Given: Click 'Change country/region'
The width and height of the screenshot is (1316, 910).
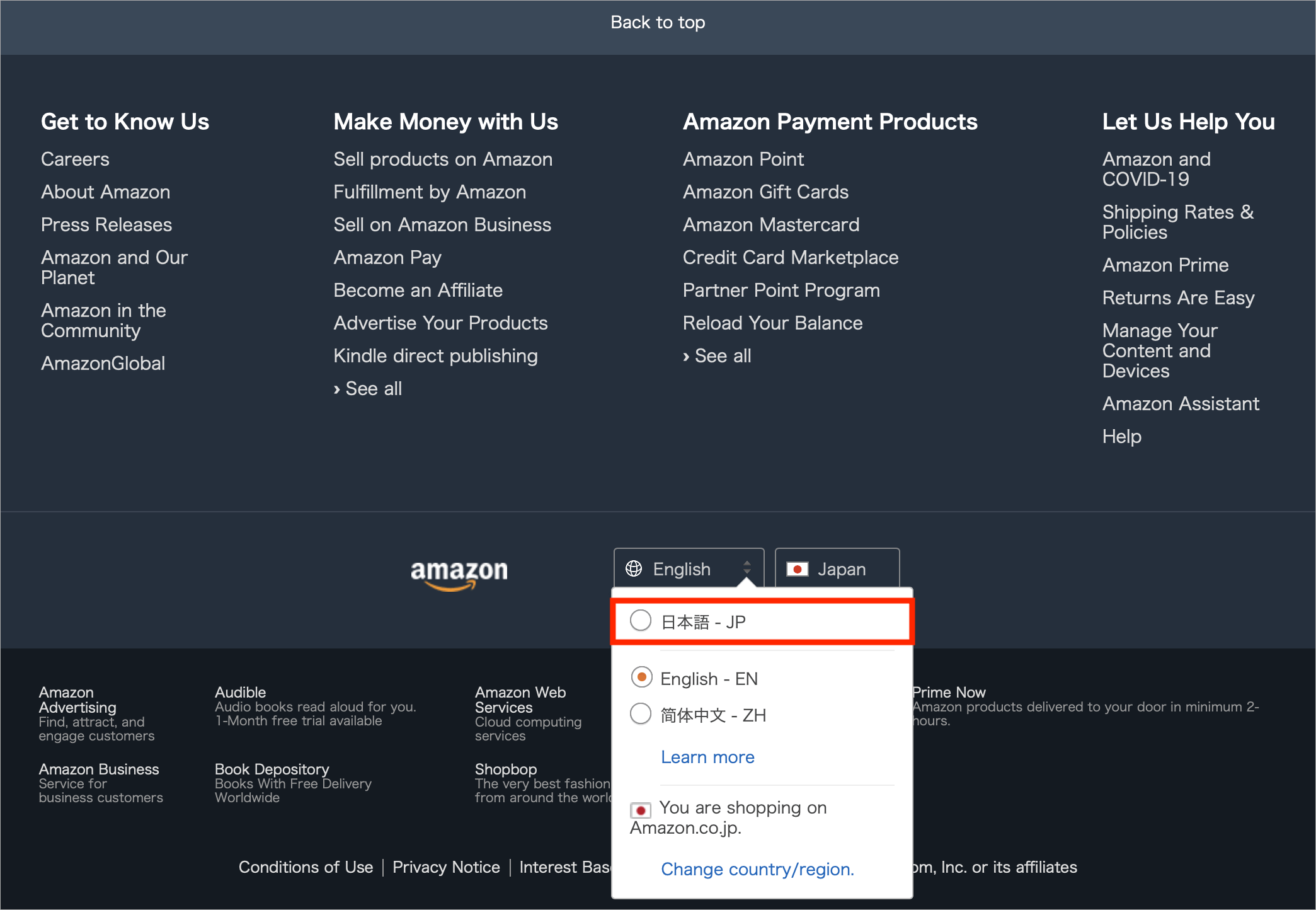Looking at the screenshot, I should pyautogui.click(x=757, y=869).
